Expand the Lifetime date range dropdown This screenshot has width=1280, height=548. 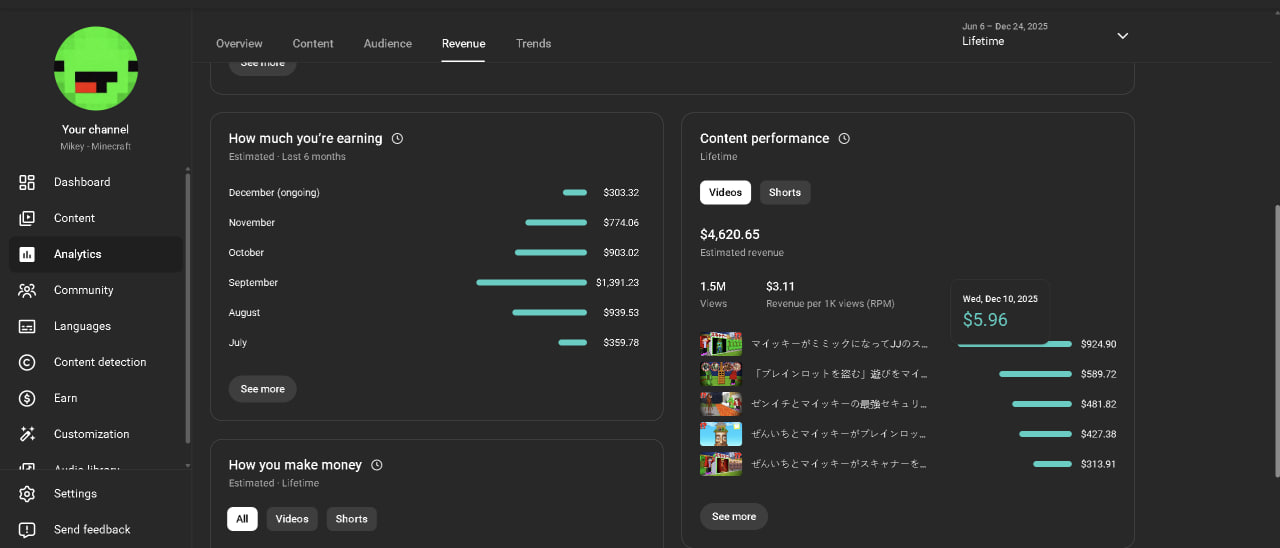click(1122, 36)
